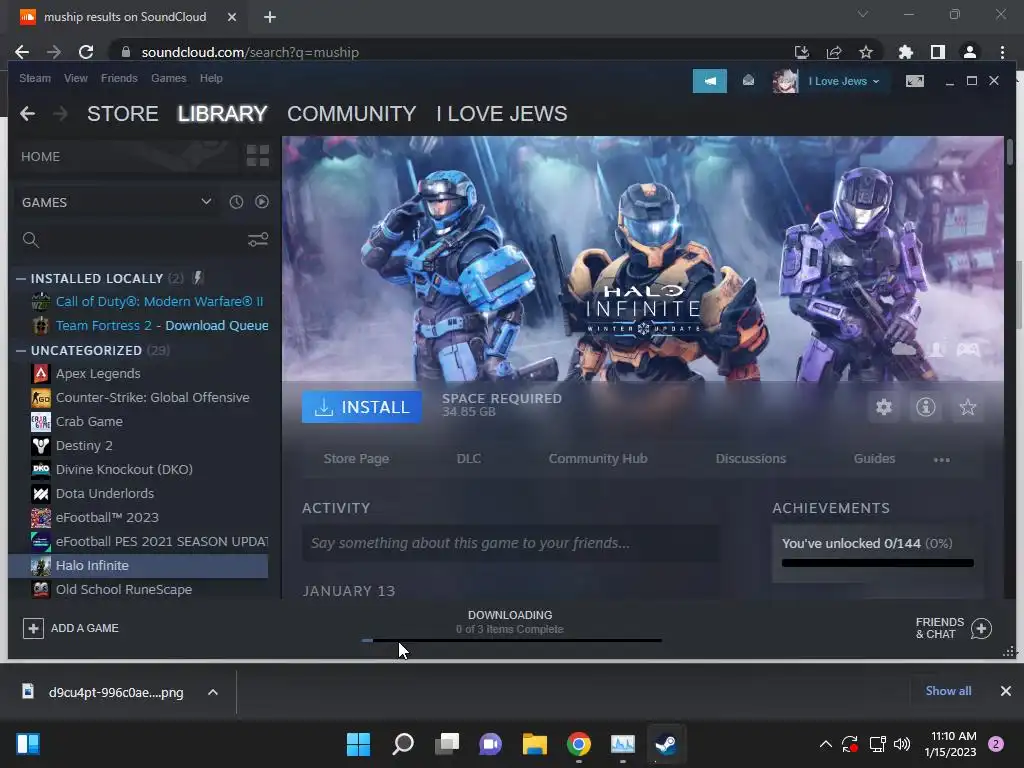
Task: Select Divine Knockout (DKO) entry
Action: (x=124, y=470)
